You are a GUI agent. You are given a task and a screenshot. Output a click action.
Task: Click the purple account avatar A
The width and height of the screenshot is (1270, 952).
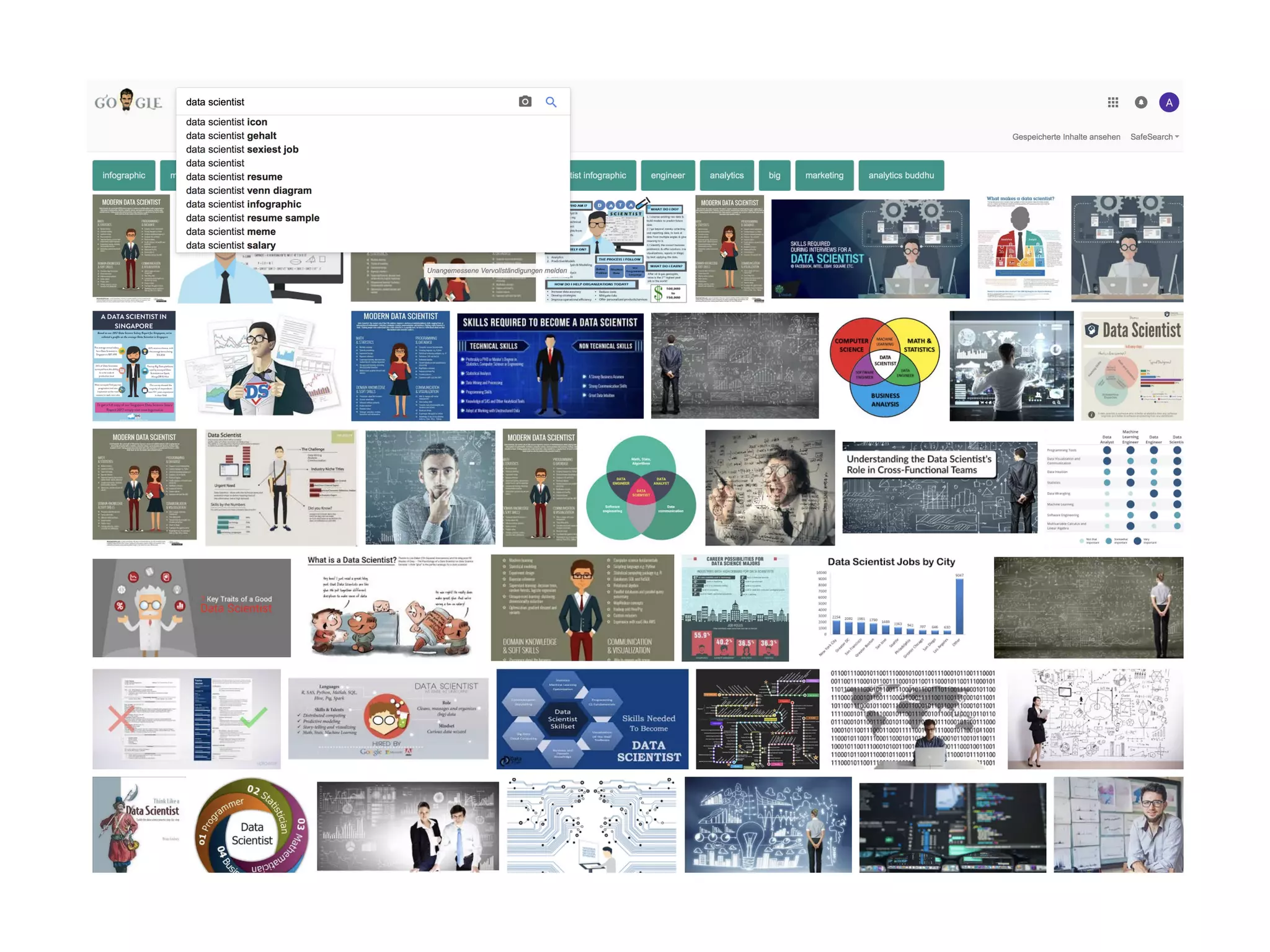(1169, 102)
